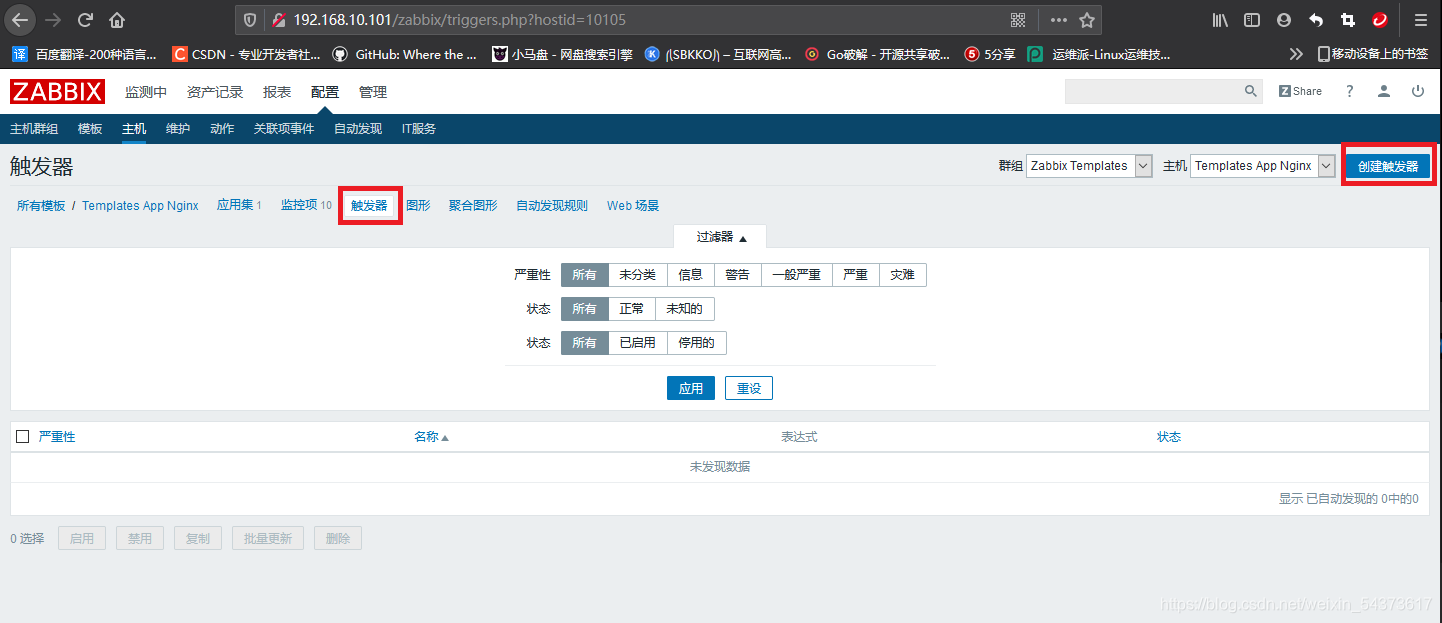The height and width of the screenshot is (623, 1442).
Task: Open the Go破解 bookmark
Action: pyautogui.click(x=878, y=54)
